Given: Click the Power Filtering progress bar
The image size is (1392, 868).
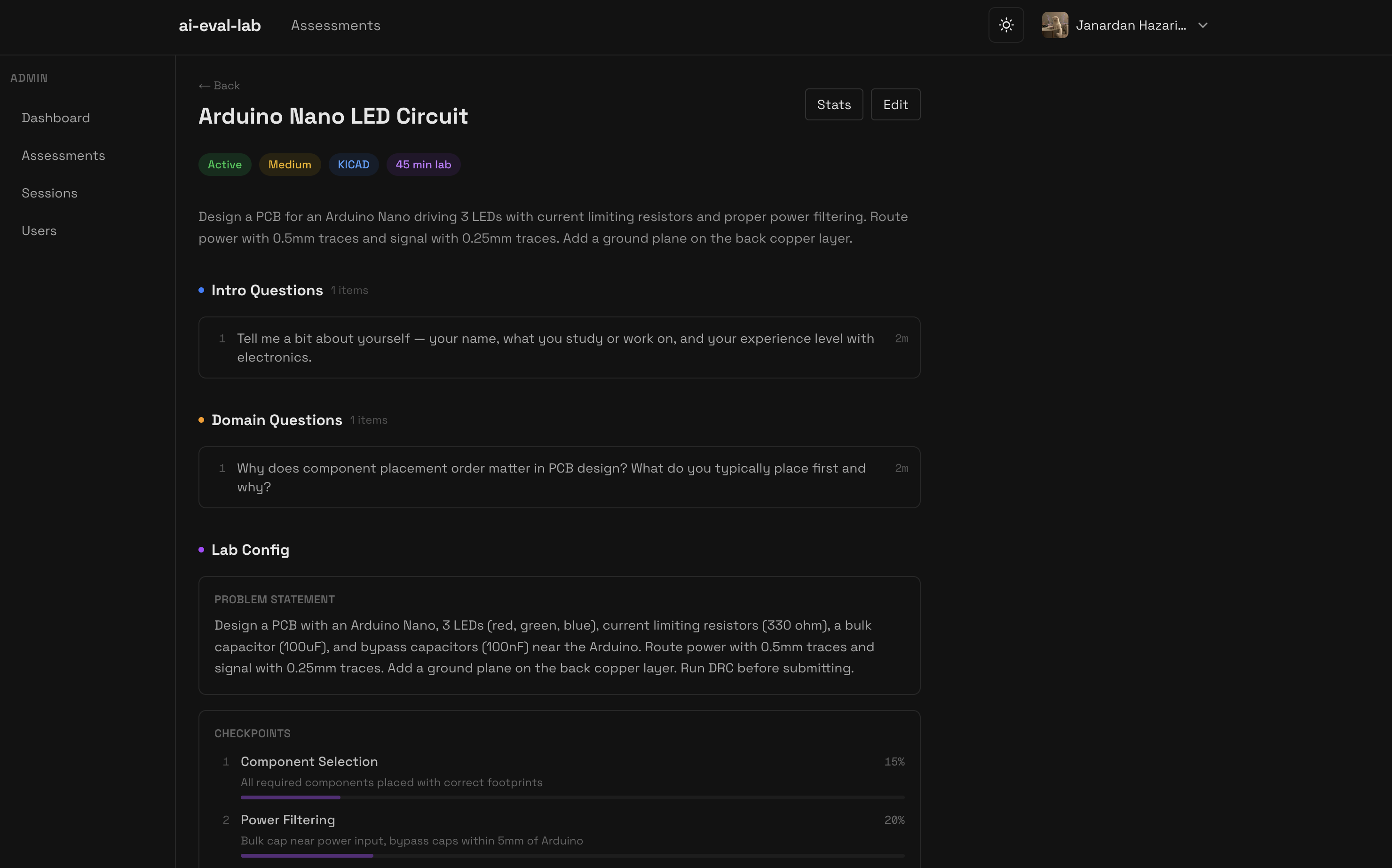Looking at the screenshot, I should click(572, 855).
